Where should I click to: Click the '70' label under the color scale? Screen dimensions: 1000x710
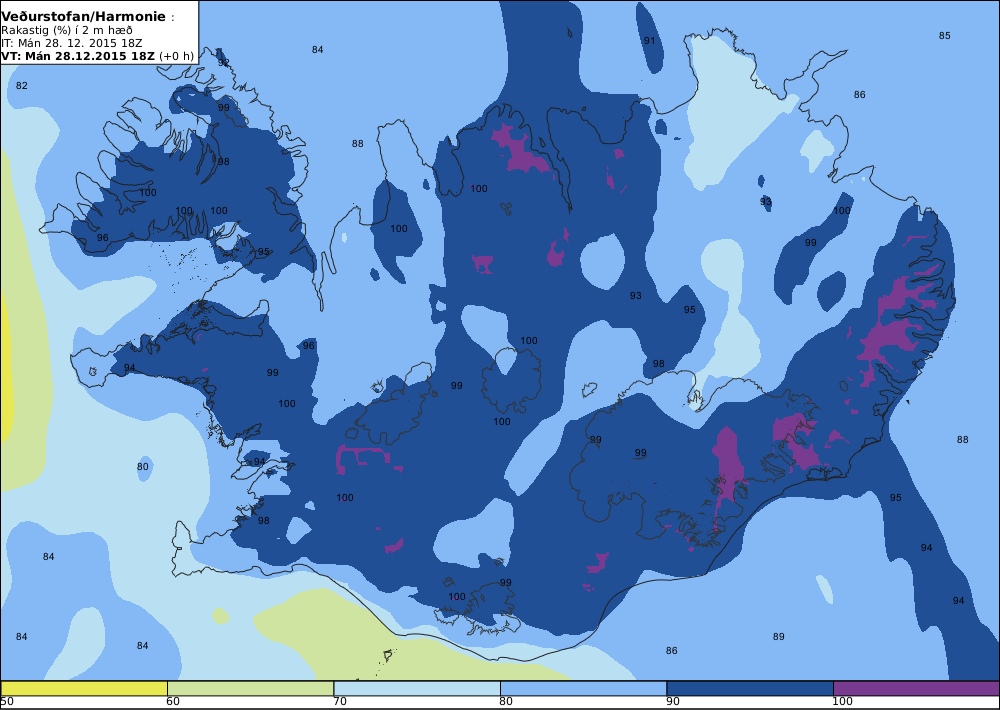[x=340, y=702]
